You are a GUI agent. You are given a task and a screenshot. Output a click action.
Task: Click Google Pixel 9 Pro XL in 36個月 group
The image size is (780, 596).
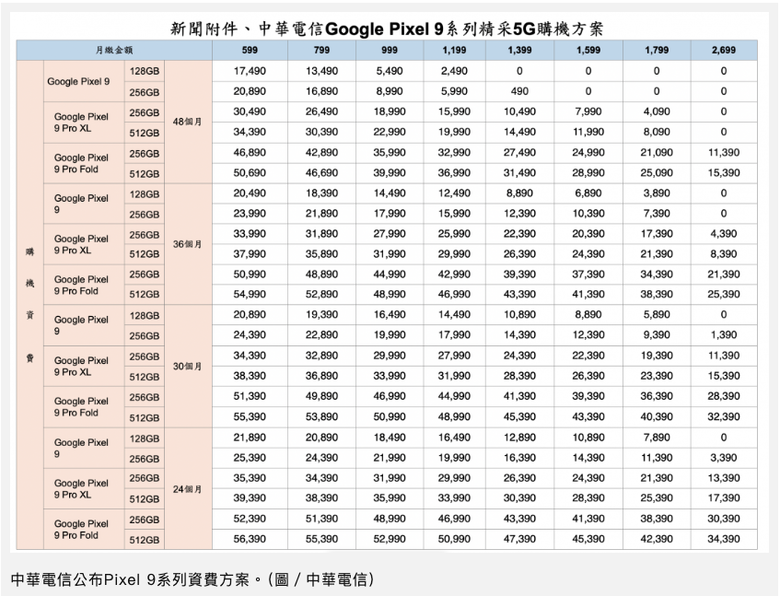click(x=81, y=245)
